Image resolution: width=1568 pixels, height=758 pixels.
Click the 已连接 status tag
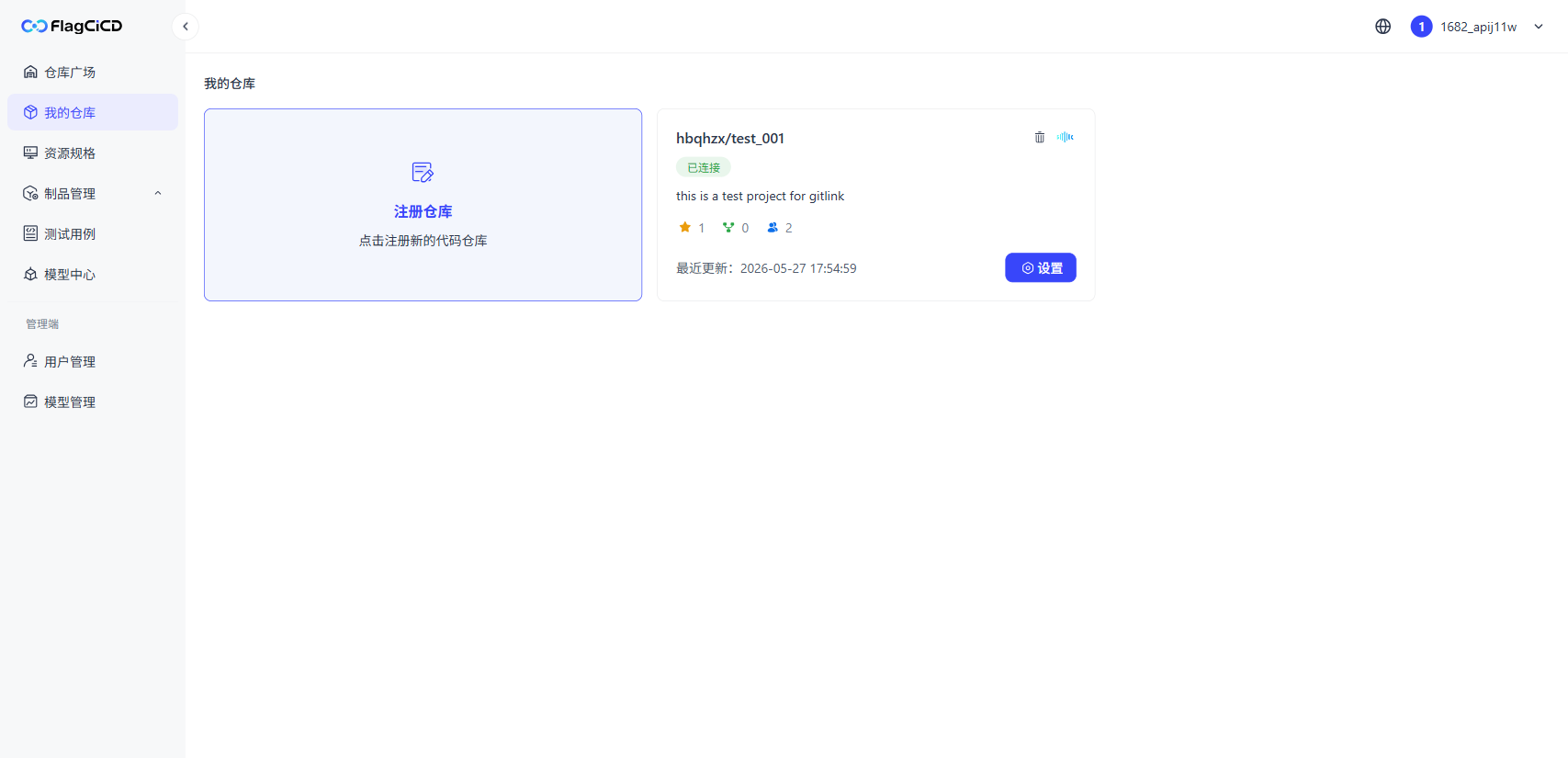coord(704,167)
